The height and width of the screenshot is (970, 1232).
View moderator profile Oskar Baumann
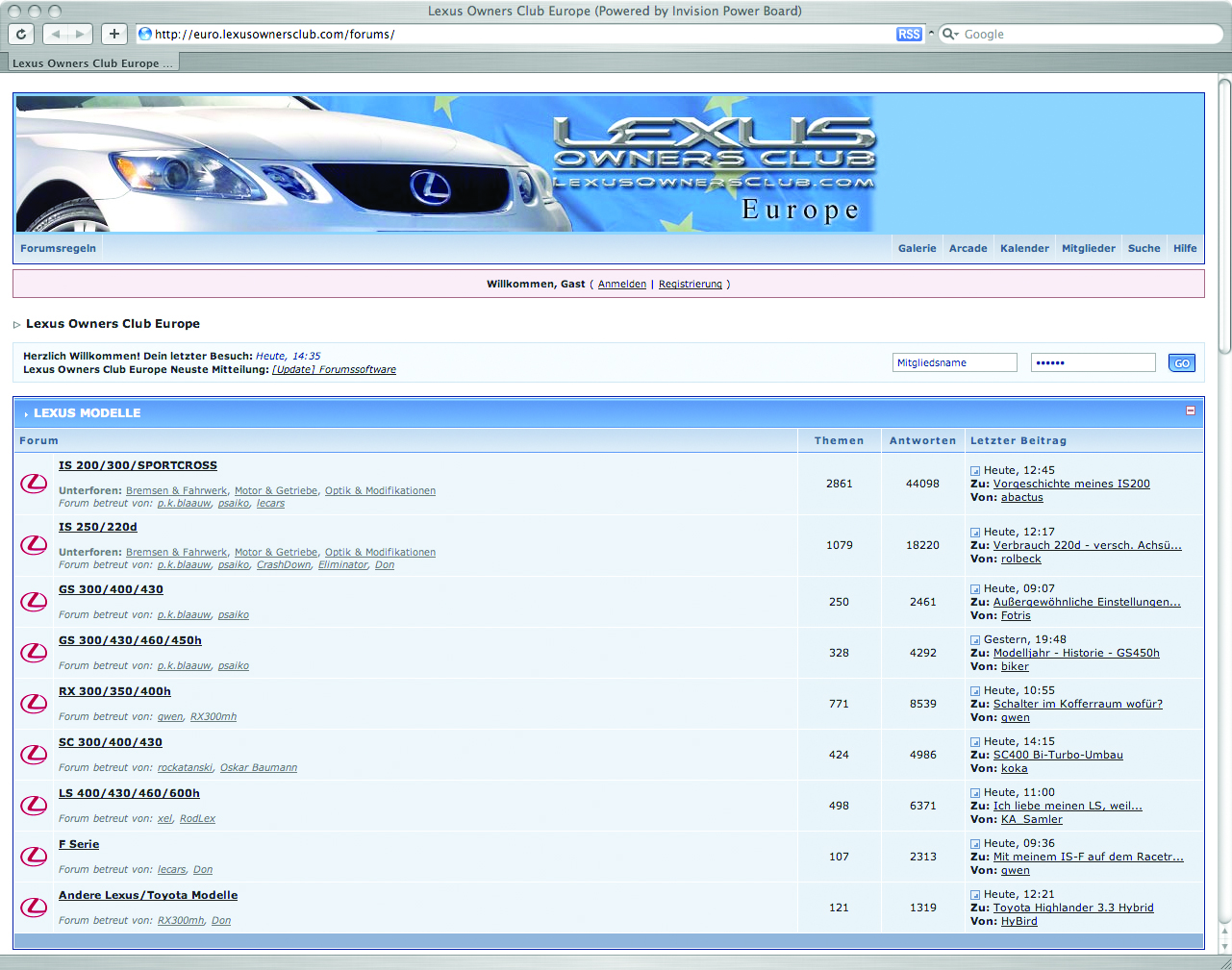click(x=259, y=768)
